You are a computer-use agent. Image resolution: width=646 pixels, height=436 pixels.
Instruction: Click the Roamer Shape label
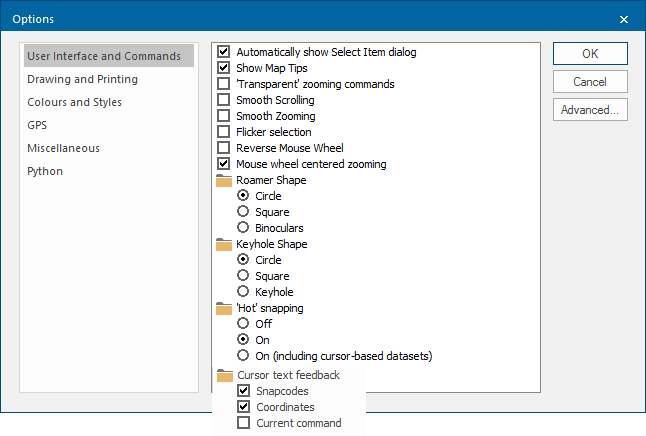(271, 180)
